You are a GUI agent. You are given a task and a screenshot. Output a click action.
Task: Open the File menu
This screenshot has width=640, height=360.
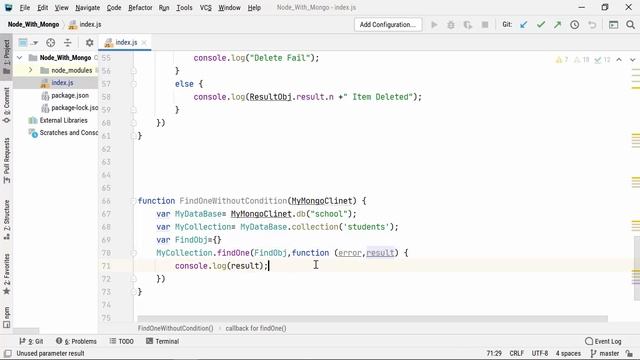tap(24, 8)
